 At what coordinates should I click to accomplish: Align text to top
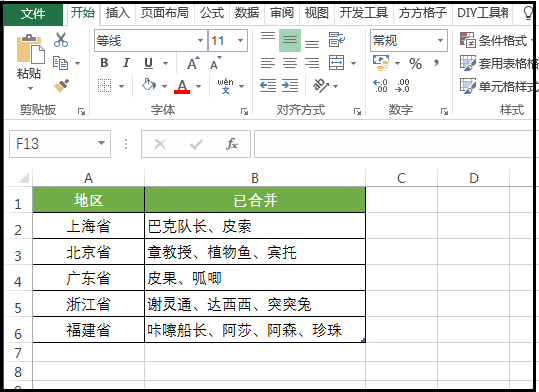tap(268, 36)
